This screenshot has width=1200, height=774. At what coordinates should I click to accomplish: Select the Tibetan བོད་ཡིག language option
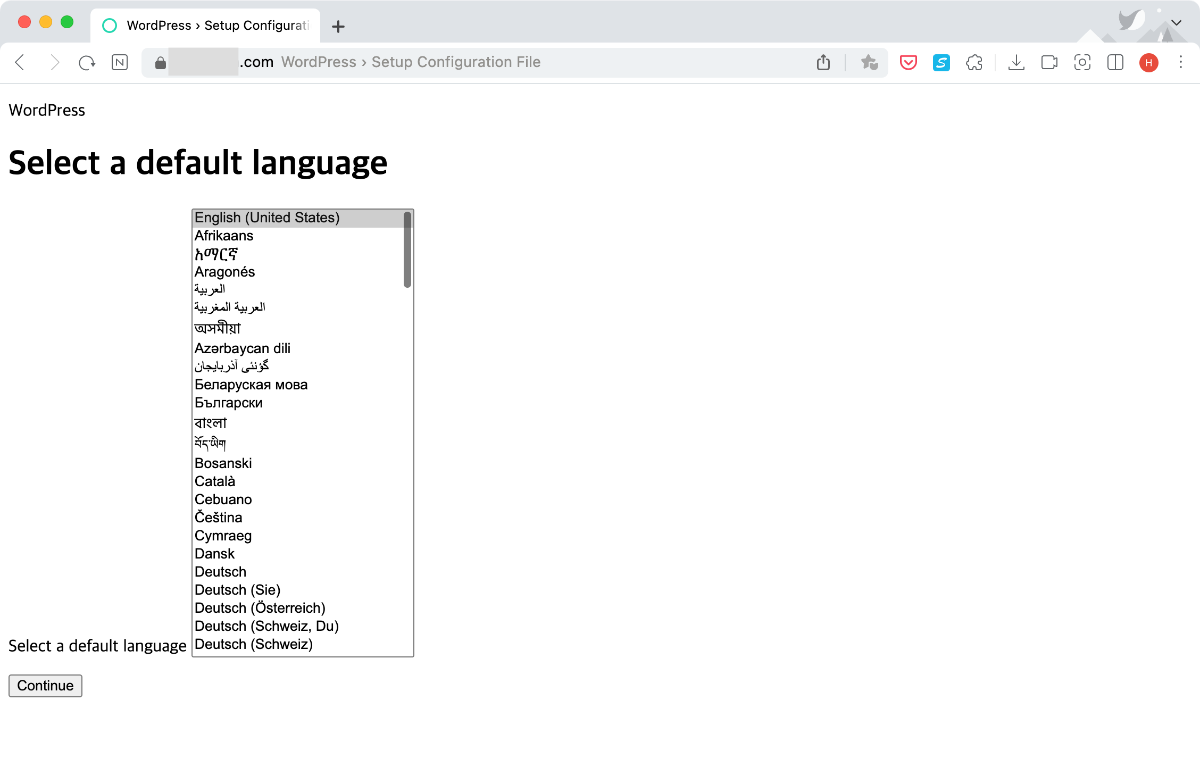point(297,443)
